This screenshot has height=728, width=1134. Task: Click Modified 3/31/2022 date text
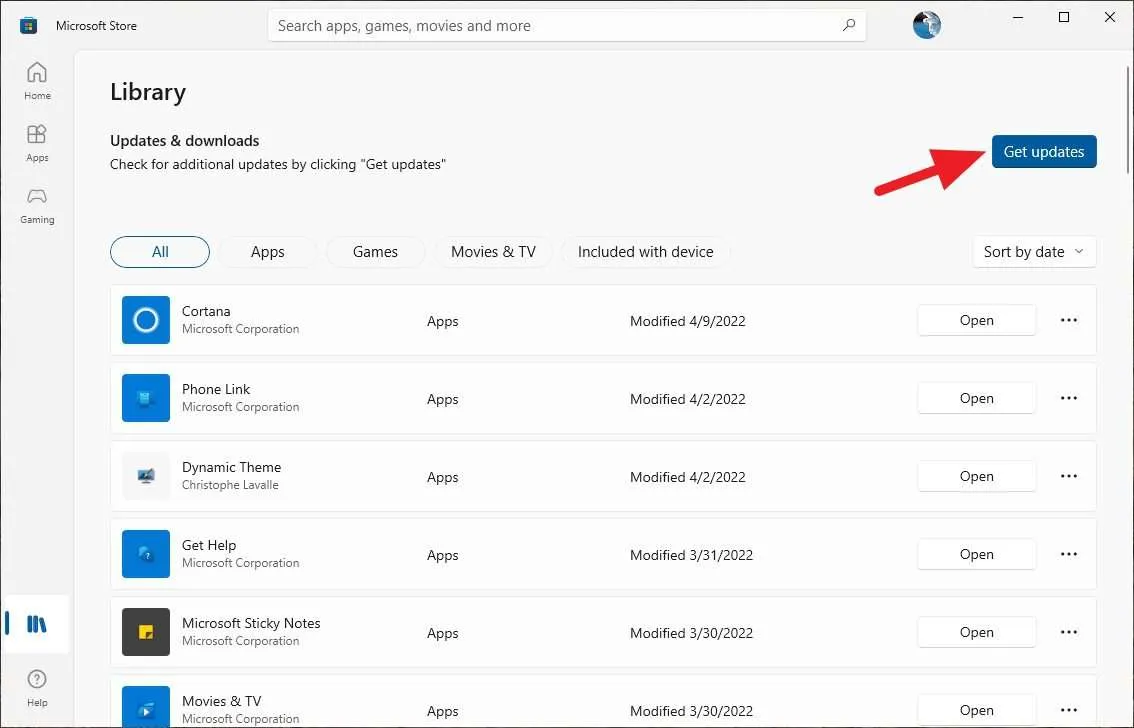tap(691, 555)
